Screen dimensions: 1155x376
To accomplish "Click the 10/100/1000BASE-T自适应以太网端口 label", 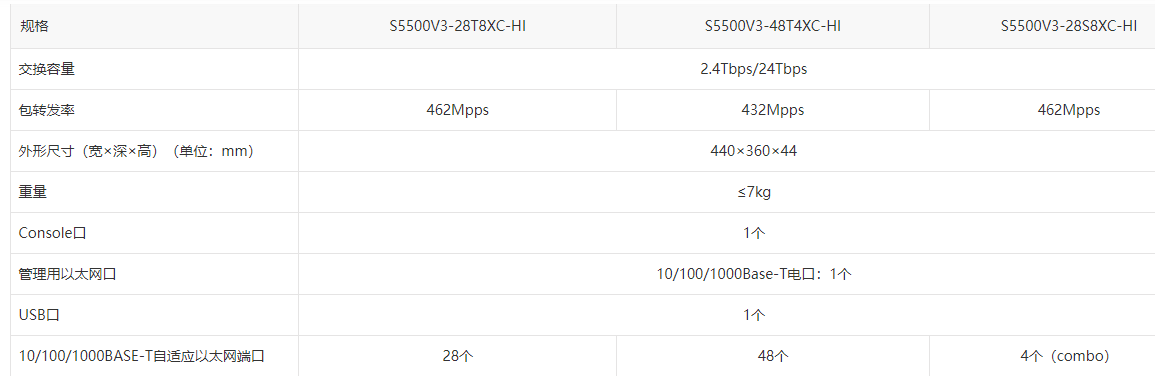I will (141, 356).
